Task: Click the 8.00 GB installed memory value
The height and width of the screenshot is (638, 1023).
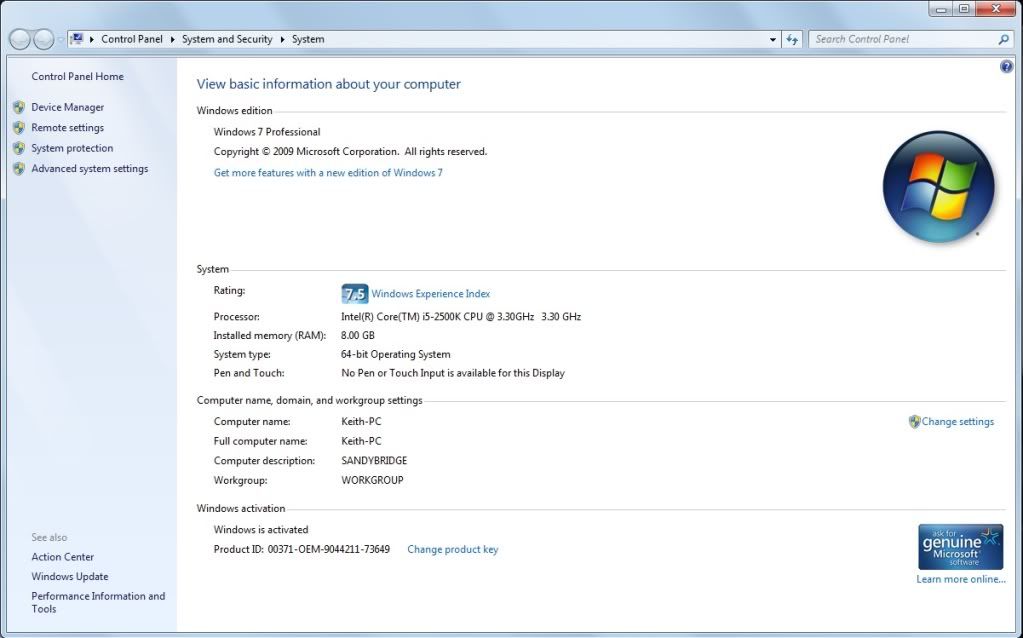Action: point(358,335)
